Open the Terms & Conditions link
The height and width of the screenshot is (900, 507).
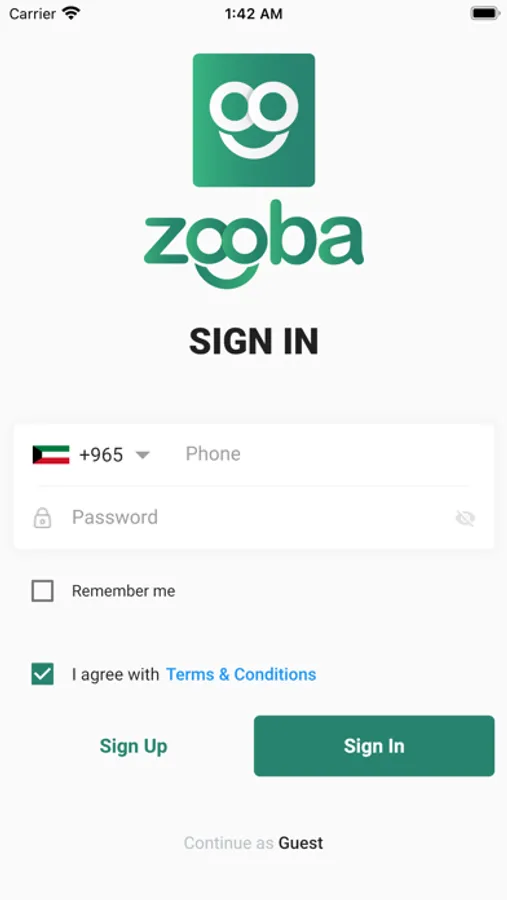(x=241, y=674)
